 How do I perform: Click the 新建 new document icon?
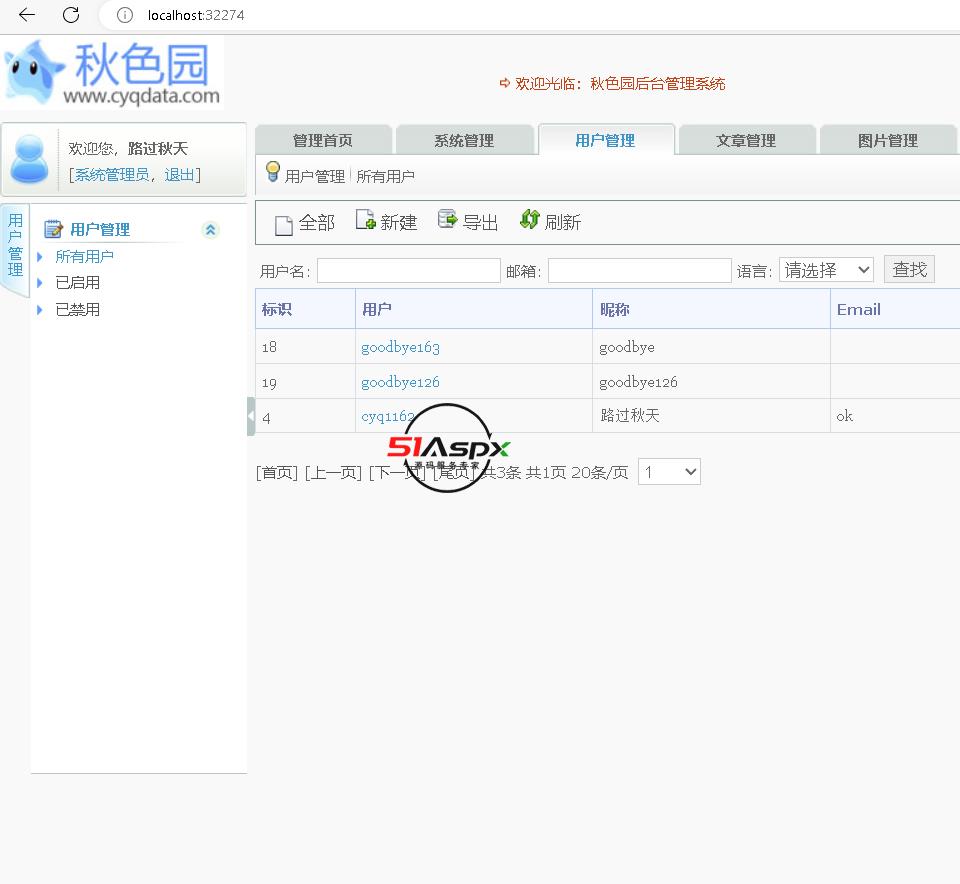click(366, 219)
